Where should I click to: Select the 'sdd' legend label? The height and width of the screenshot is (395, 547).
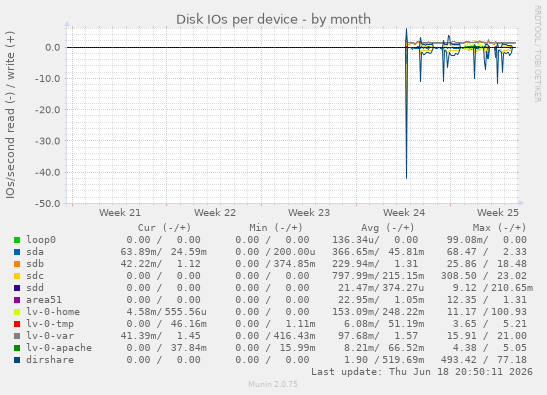(35, 288)
